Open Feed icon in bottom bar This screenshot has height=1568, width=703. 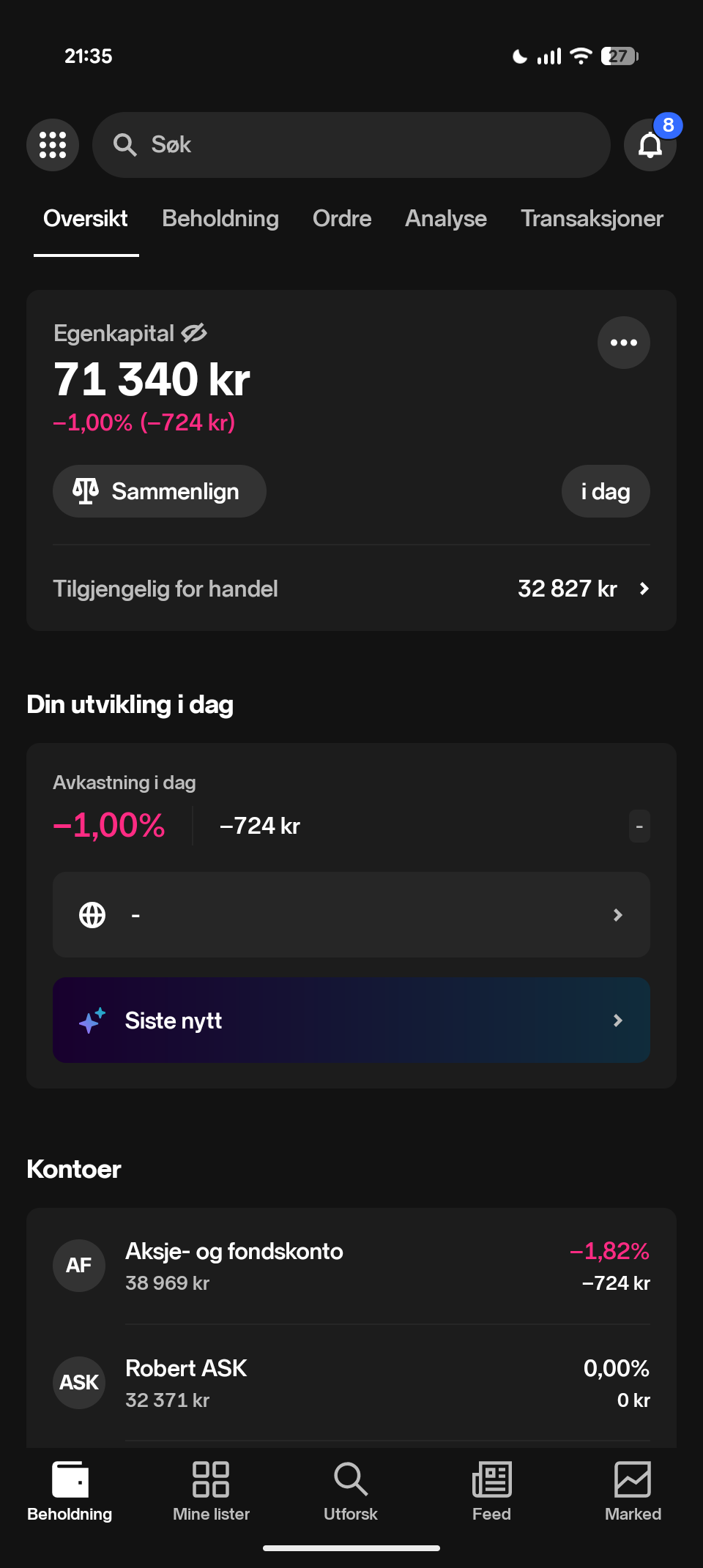coord(491,1490)
